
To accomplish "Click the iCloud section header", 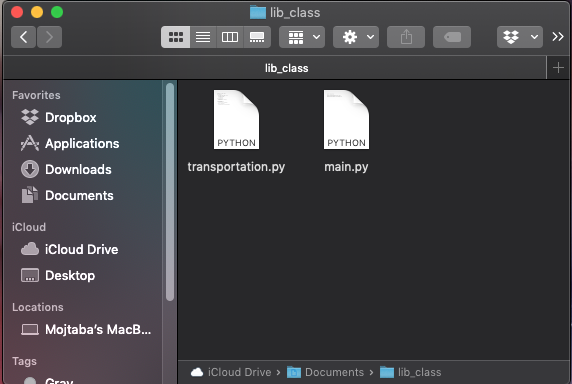I will 29,227.
